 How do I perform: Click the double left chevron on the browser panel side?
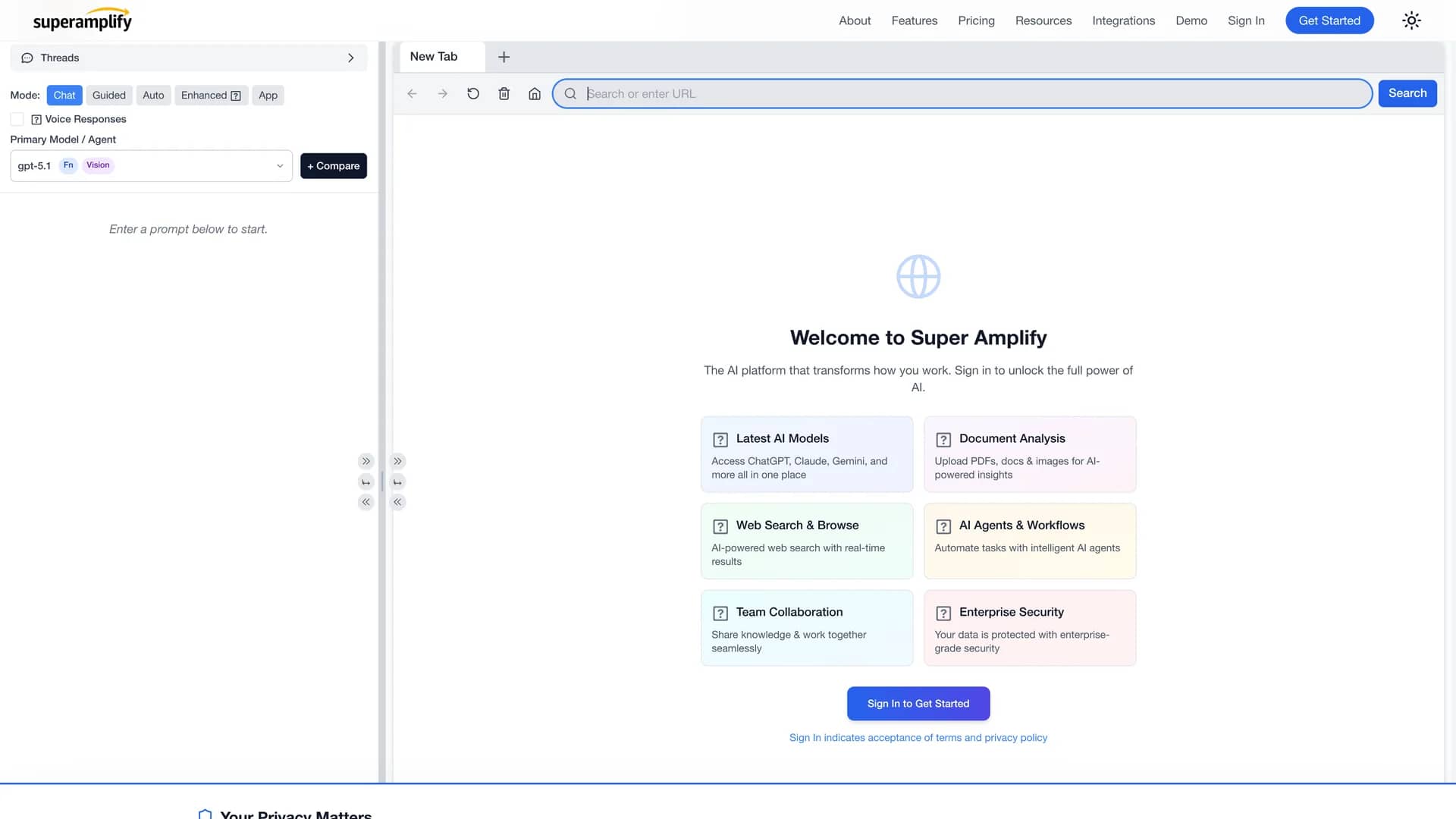pyautogui.click(x=397, y=502)
